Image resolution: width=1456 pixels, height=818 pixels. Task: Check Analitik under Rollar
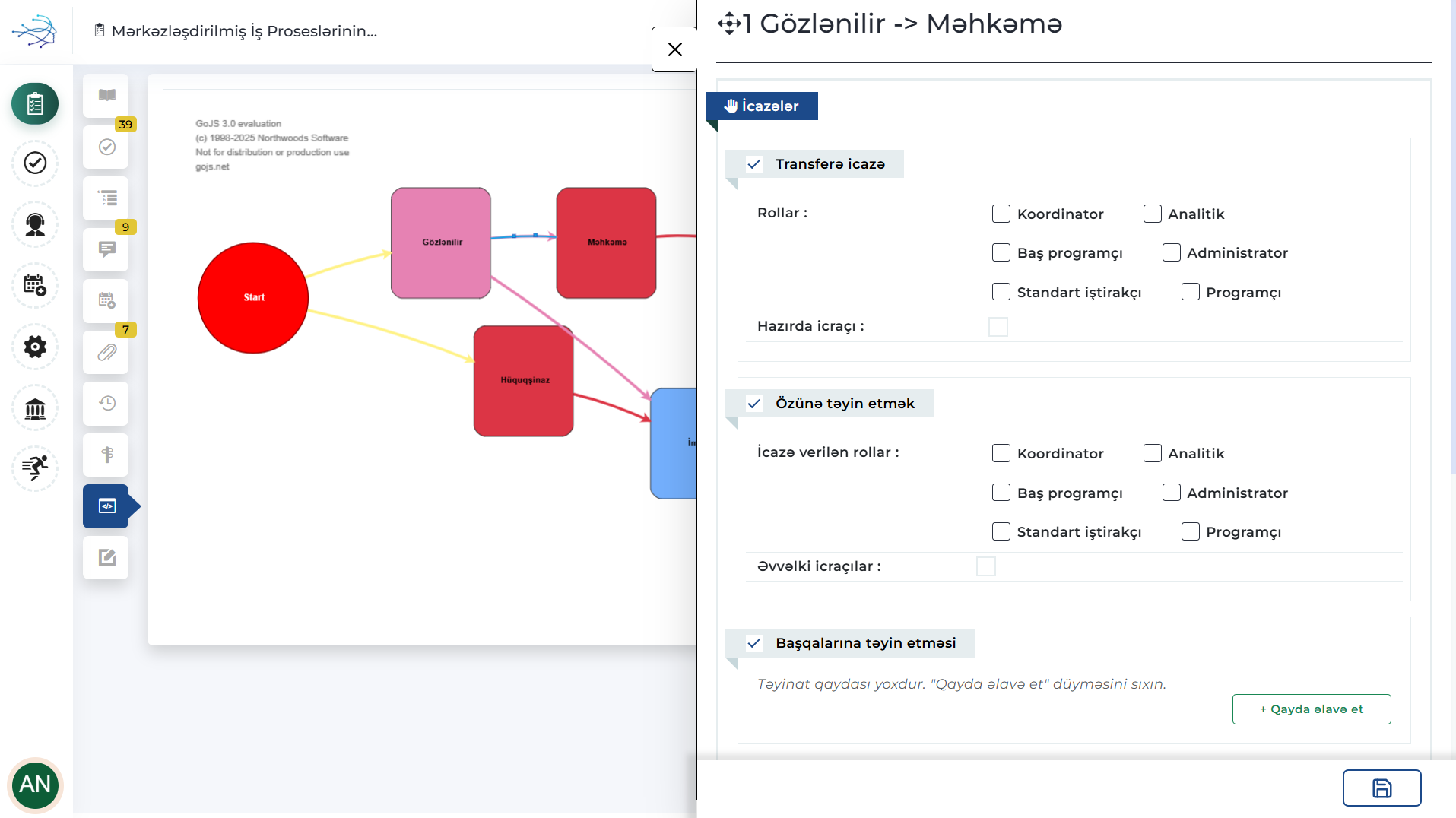[1153, 214]
